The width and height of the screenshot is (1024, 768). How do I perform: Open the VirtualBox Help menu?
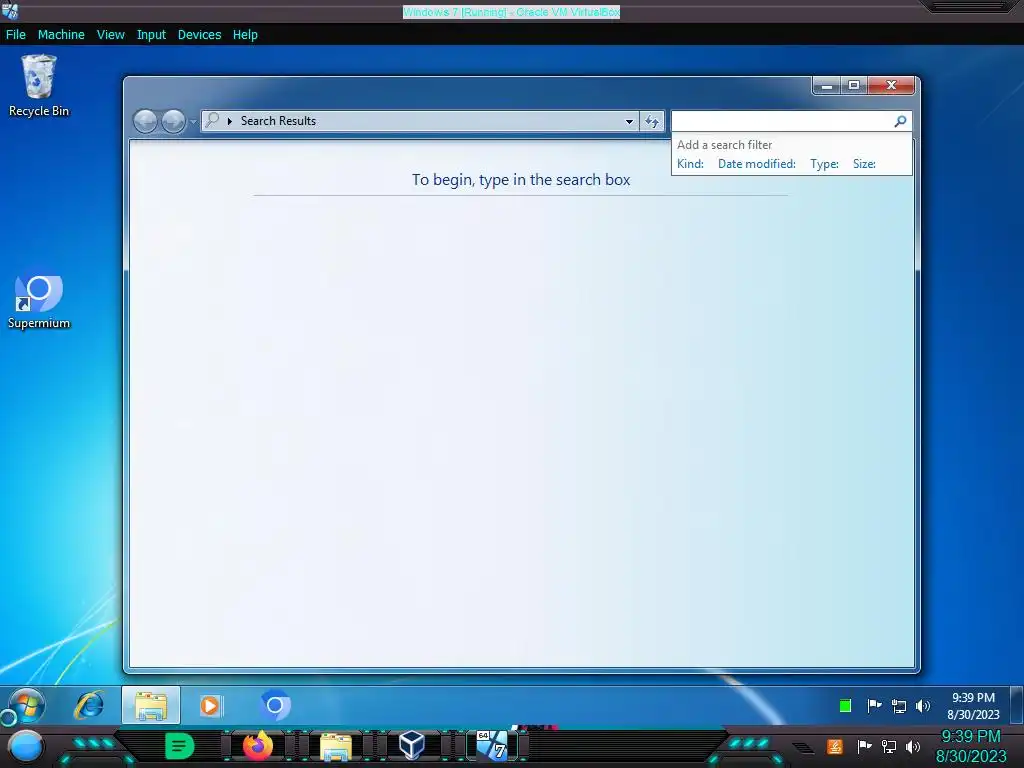point(245,35)
